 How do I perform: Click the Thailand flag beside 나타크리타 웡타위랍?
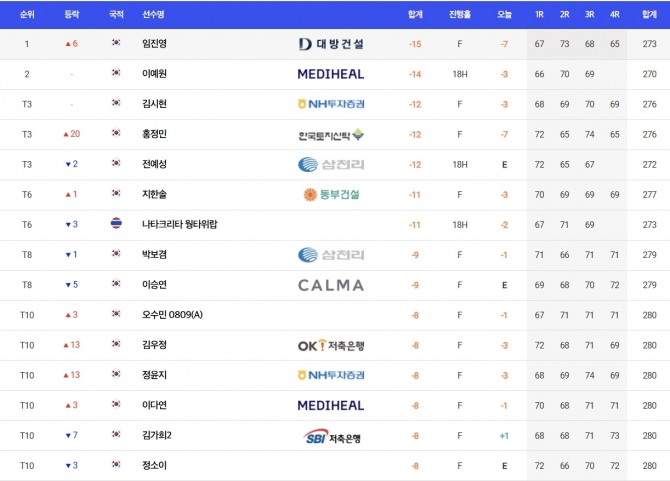click(x=116, y=224)
